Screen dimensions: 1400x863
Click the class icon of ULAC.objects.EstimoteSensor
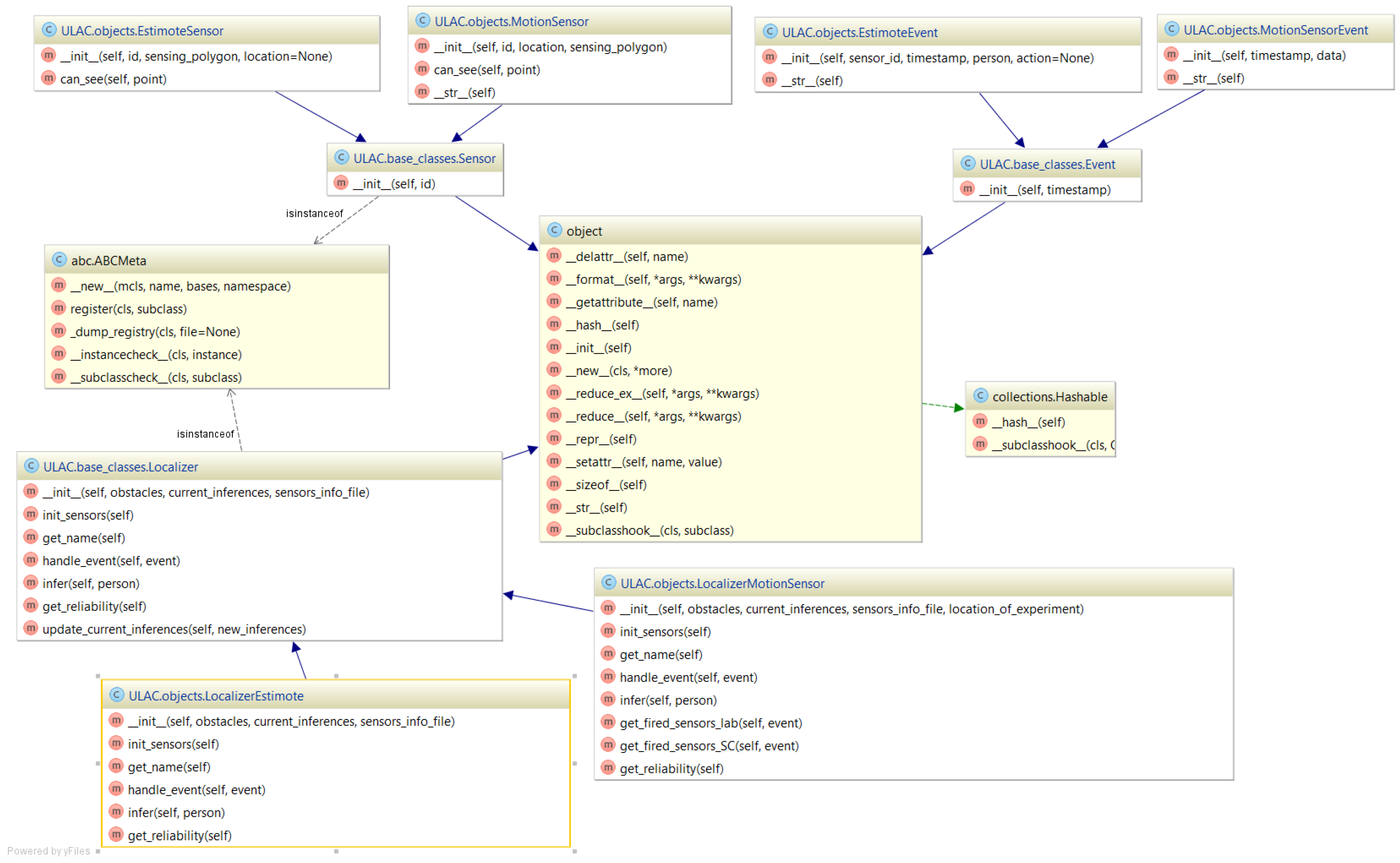[x=49, y=30]
